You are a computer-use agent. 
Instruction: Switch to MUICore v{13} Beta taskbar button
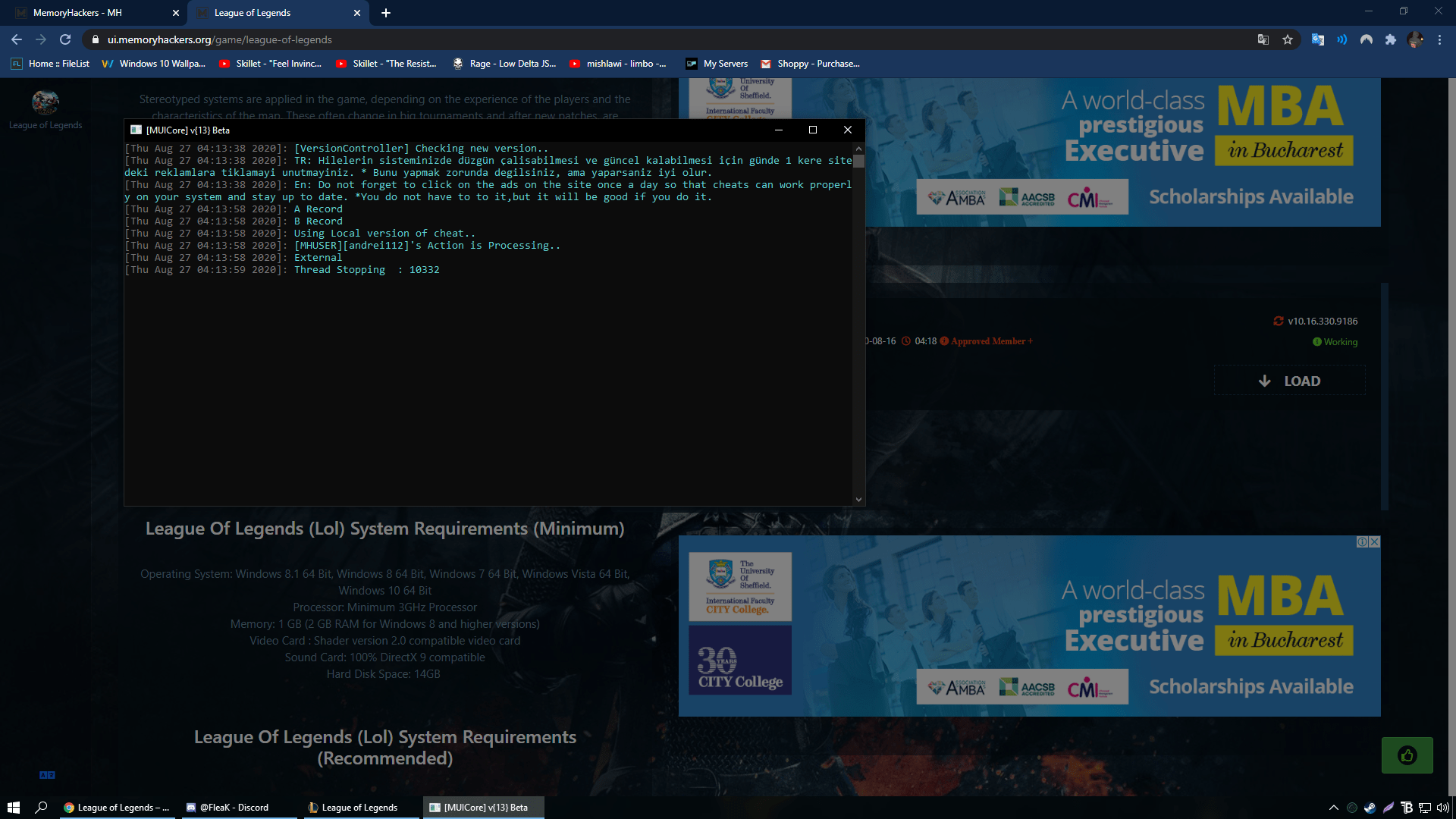tap(485, 808)
